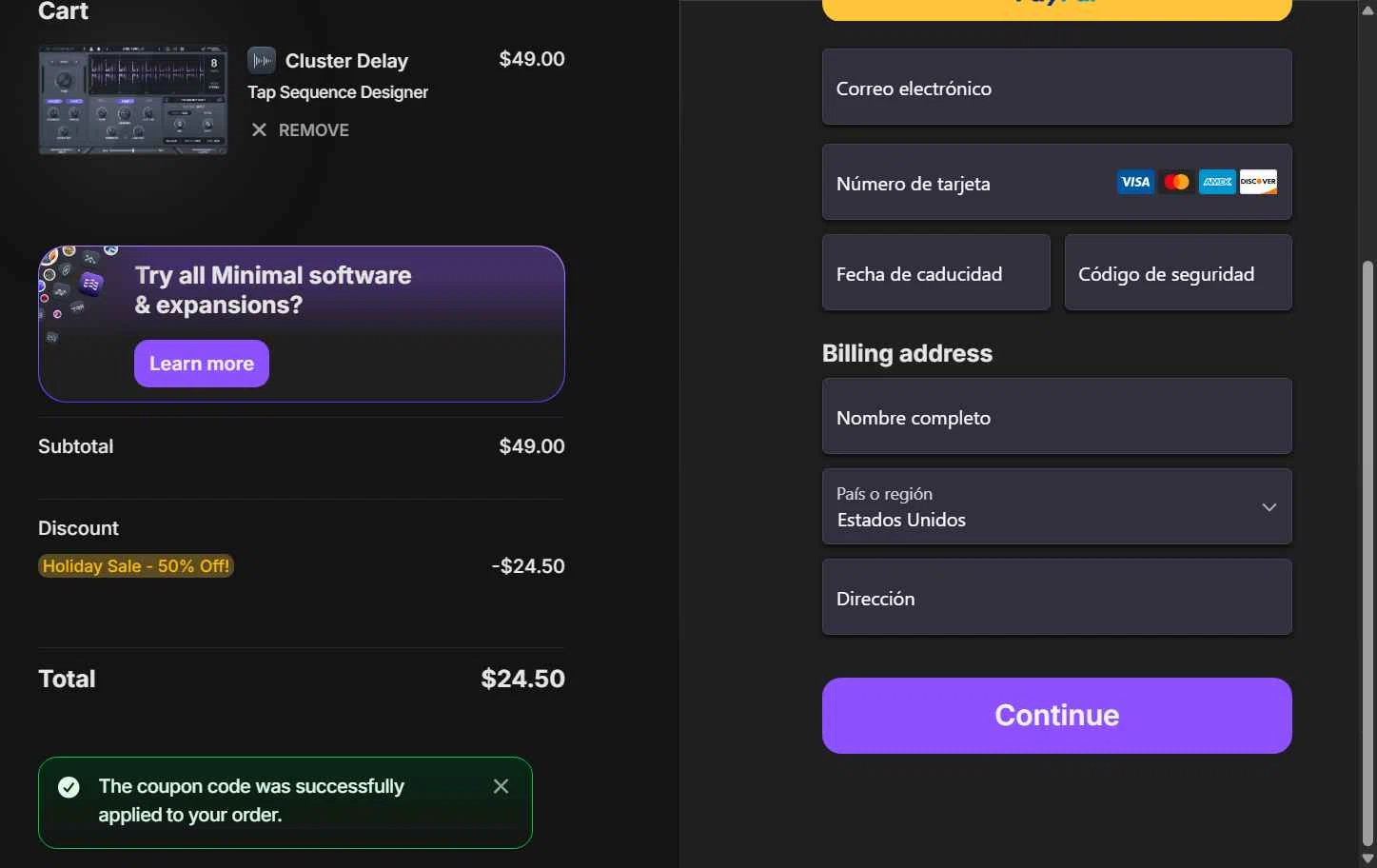Screen dimensions: 1377x868
Task: Click the Continue button
Action: tap(1057, 716)
